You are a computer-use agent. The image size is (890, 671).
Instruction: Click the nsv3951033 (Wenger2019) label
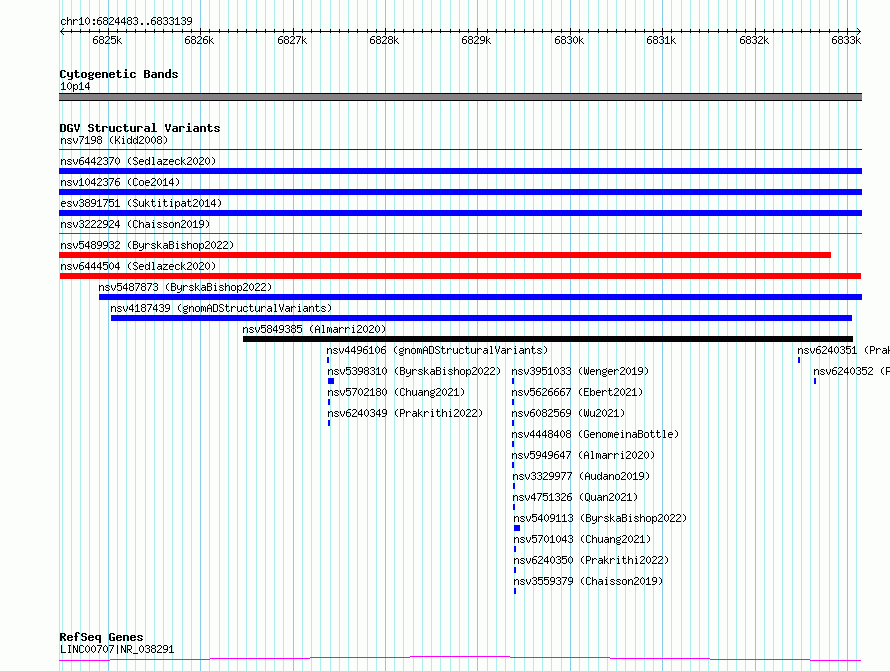(x=580, y=371)
